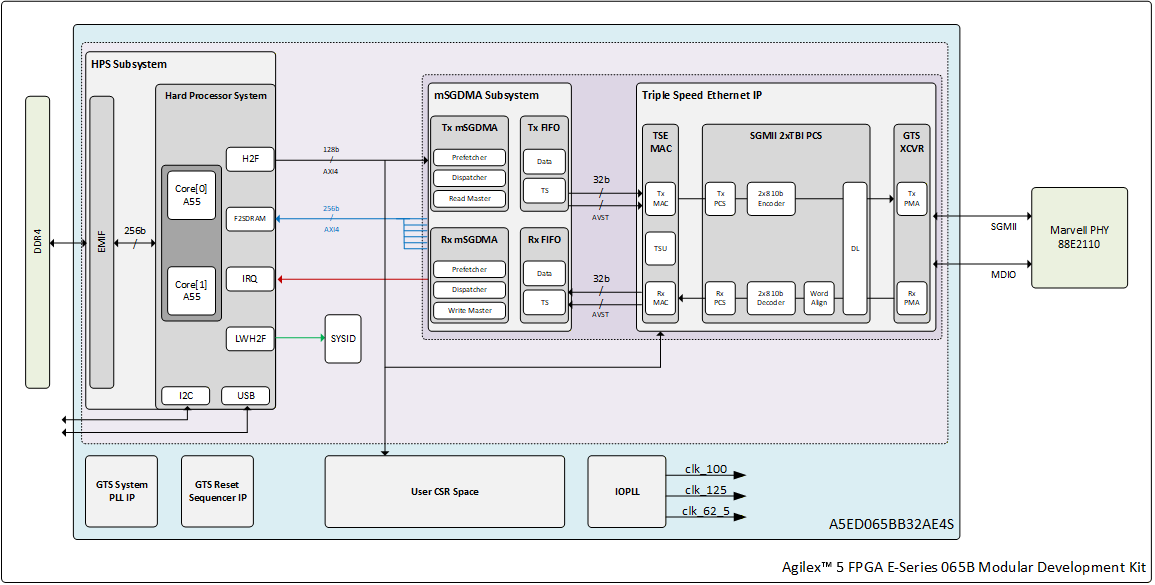Click the SGMII 2xTBI PCS heading
1155x585 pixels.
pos(786,136)
